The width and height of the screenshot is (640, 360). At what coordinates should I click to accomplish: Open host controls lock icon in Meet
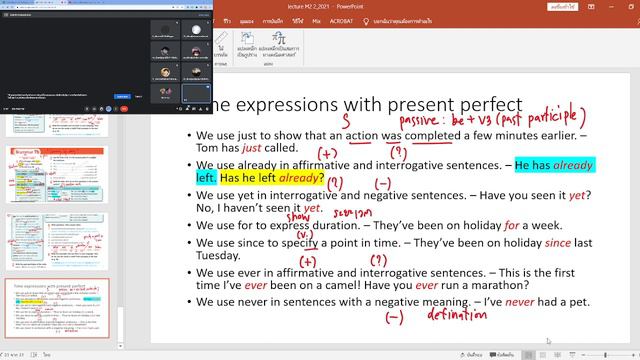[207, 109]
